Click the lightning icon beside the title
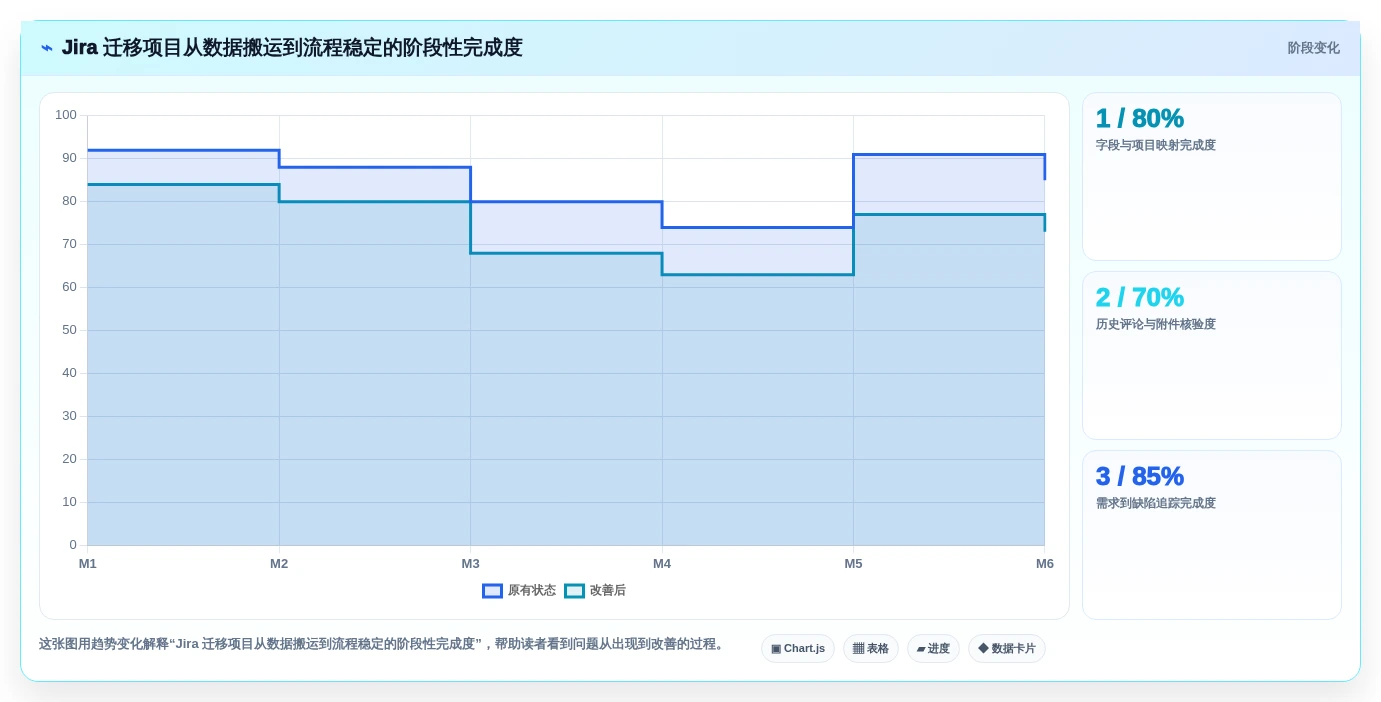Viewport: 1381px width, 702px height. click(47, 48)
